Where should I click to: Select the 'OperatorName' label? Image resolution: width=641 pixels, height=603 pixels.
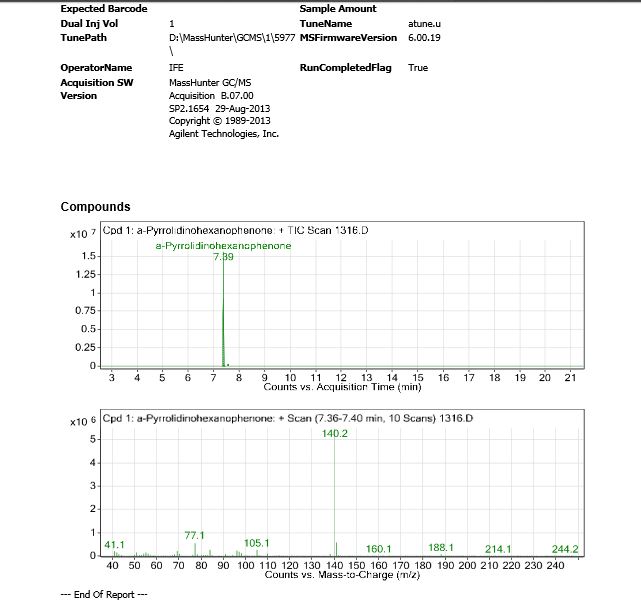96,68
